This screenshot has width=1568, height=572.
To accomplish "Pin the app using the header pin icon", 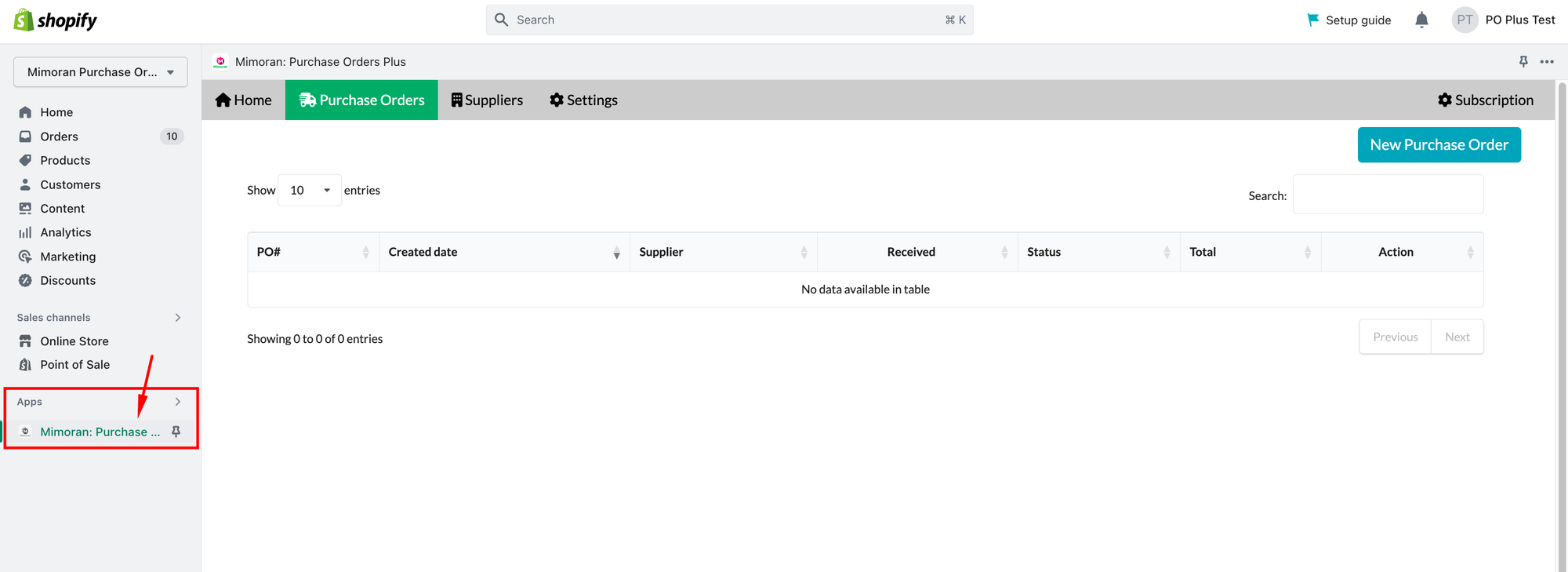I will coord(1523,61).
